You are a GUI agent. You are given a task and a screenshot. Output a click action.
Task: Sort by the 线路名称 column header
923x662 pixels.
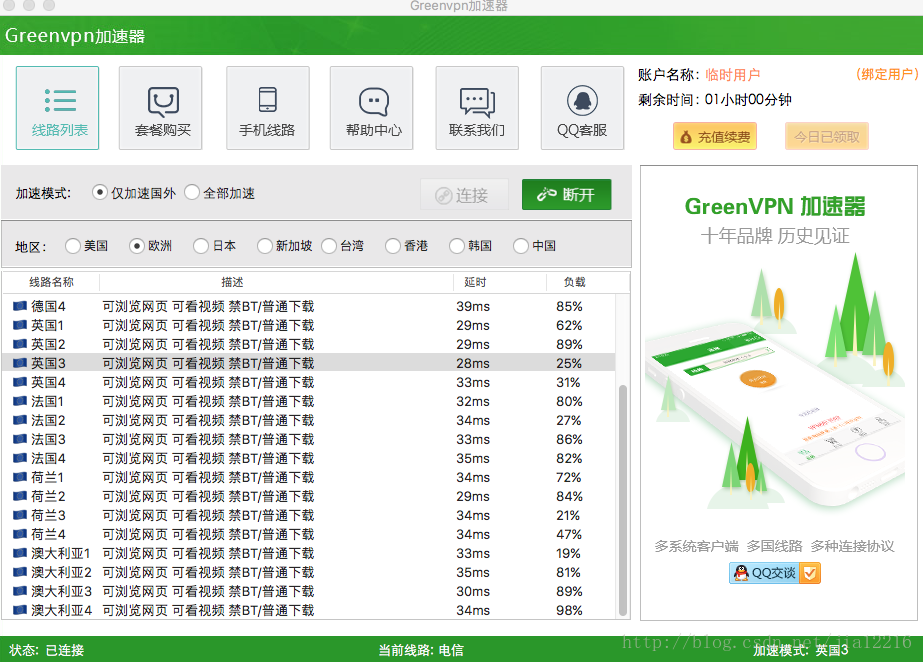[51, 282]
